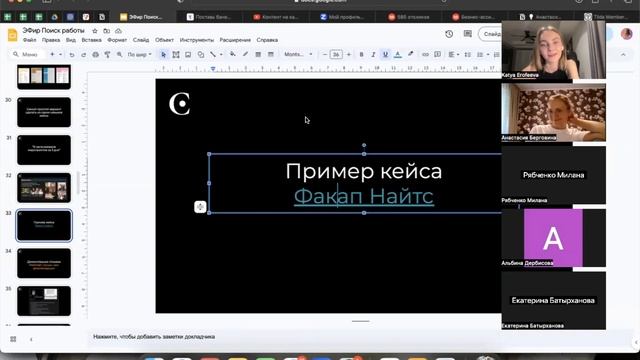Select the line tool

coord(213,54)
